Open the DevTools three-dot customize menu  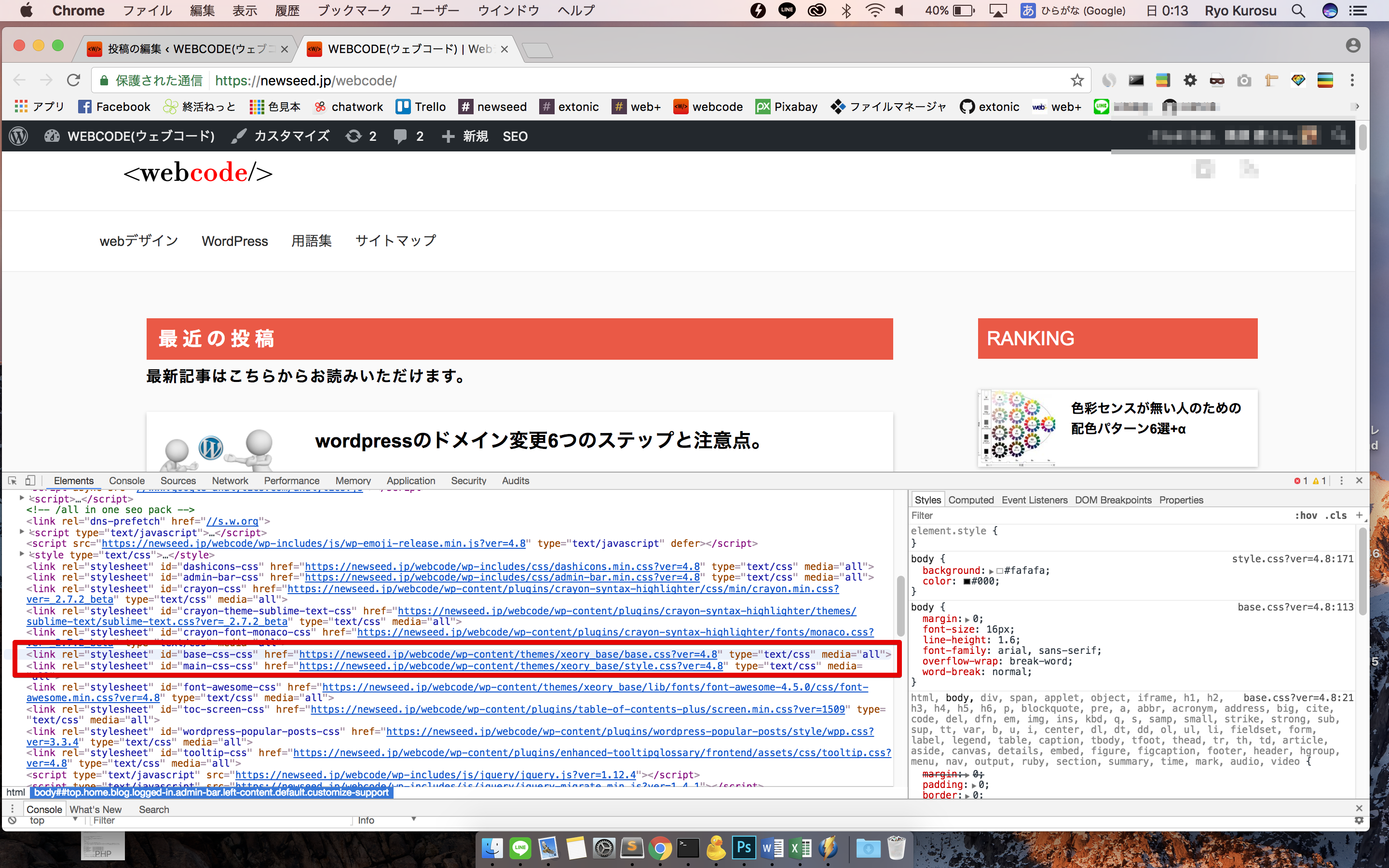pos(1341,480)
